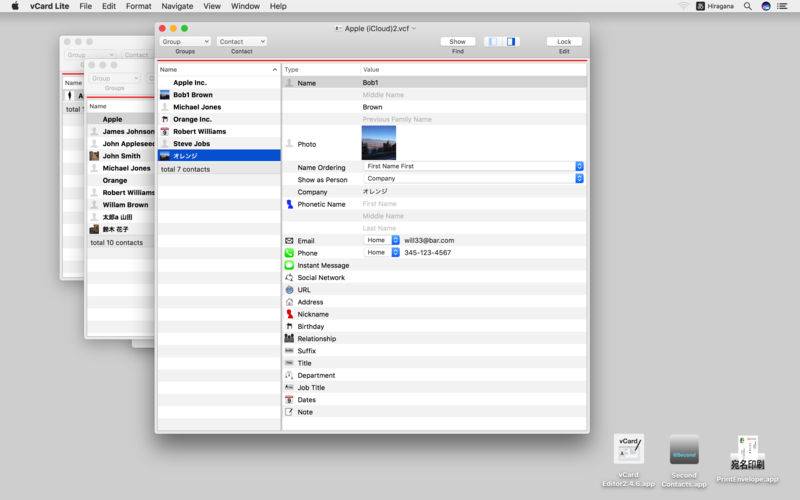This screenshot has height=500, width=800.
Task: Click the contact photo thumbnail
Action: click(x=379, y=143)
